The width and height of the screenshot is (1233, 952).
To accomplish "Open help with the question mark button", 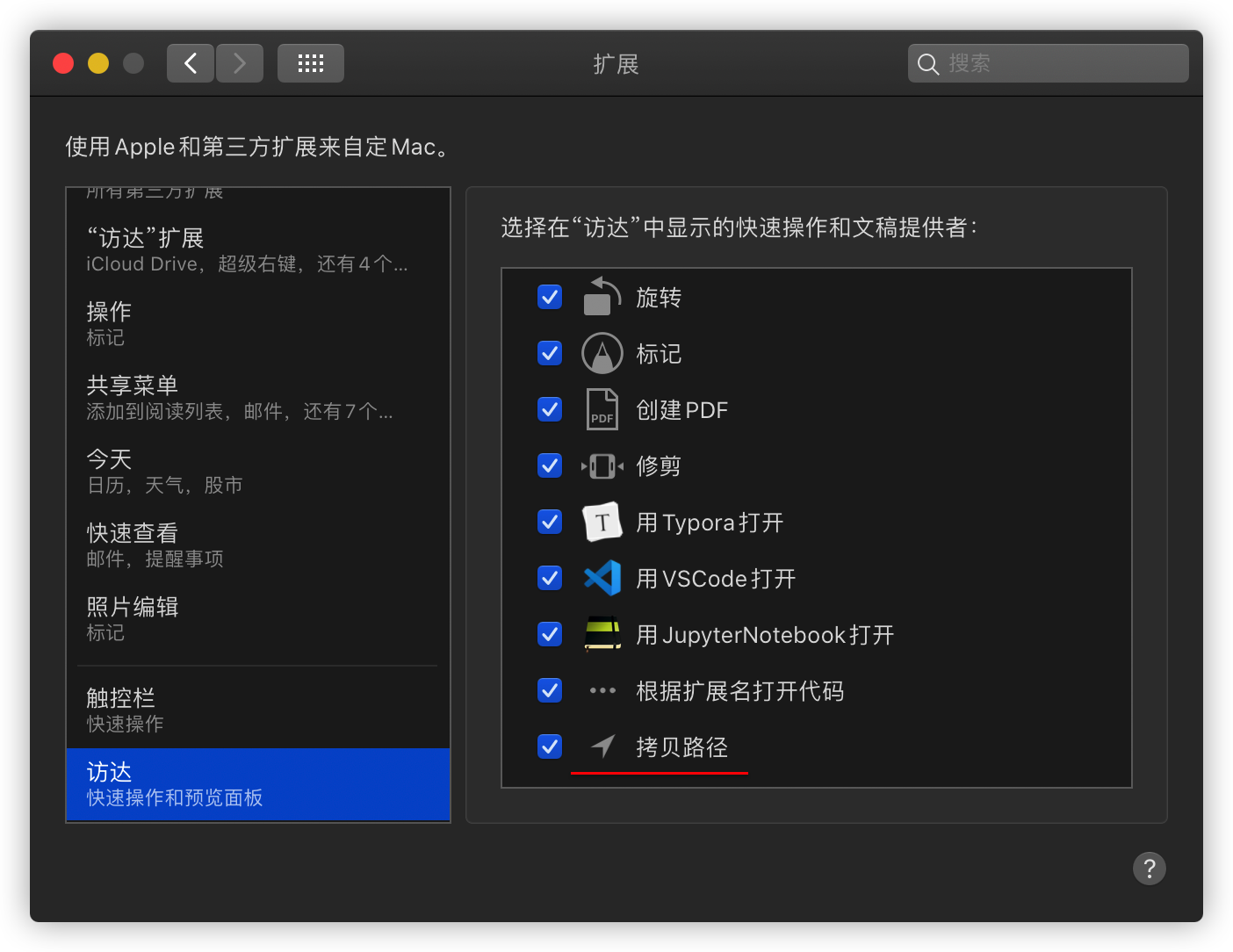I will pyautogui.click(x=1149, y=869).
